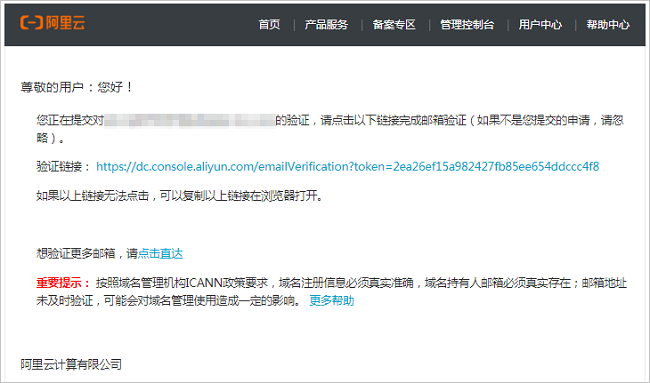Visit the 帮助中心 help center
The width and height of the screenshot is (650, 383).
608,24
